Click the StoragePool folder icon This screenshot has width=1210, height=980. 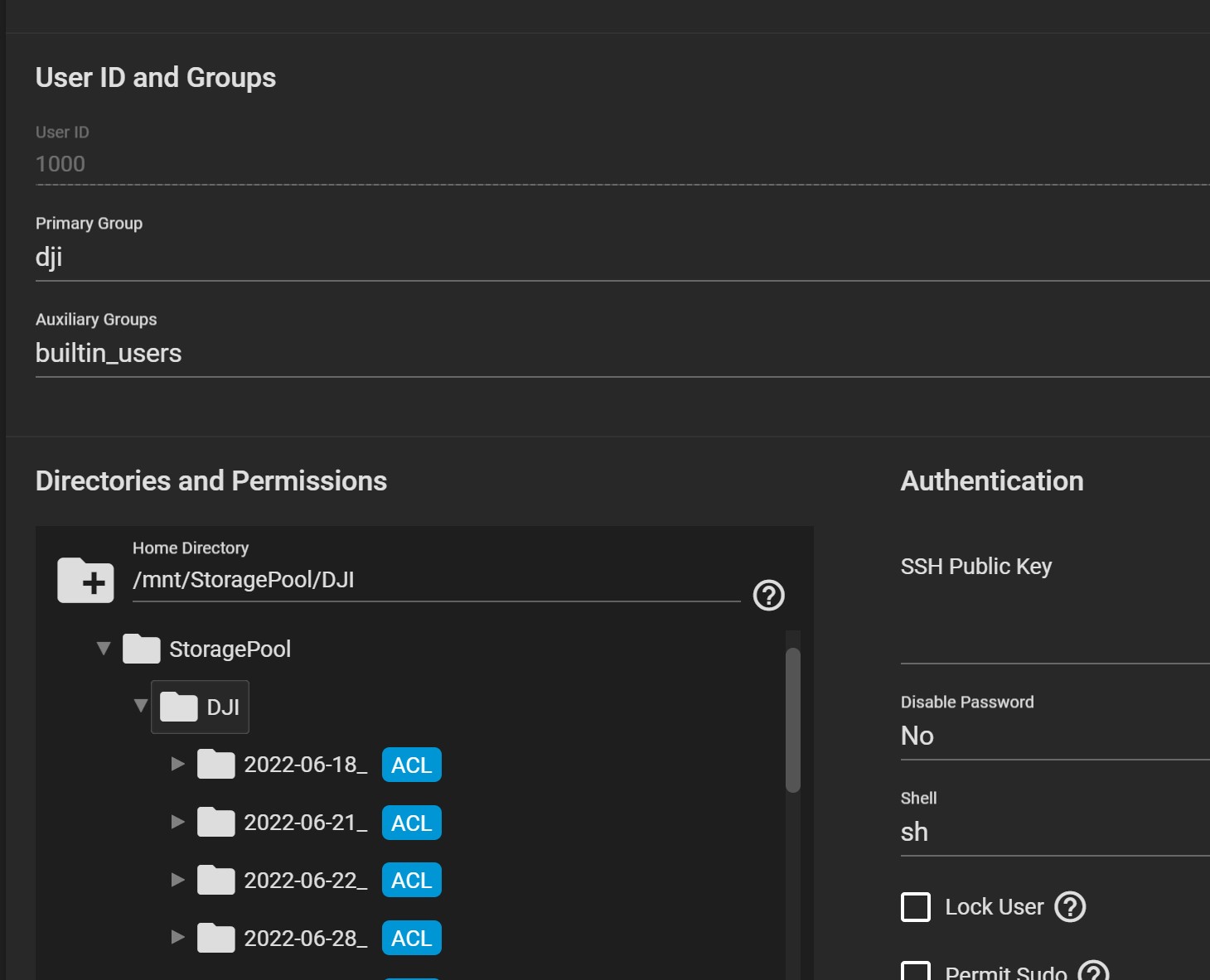142,649
